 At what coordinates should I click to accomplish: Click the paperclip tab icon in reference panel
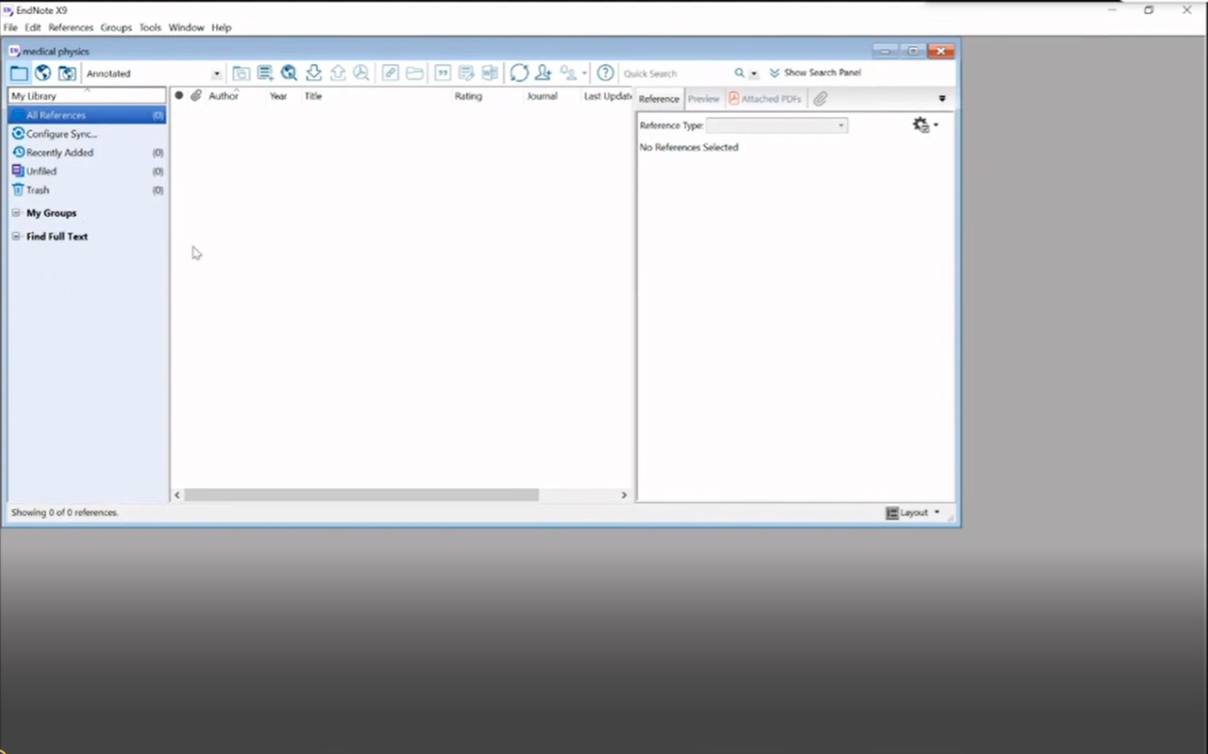pyautogui.click(x=820, y=99)
